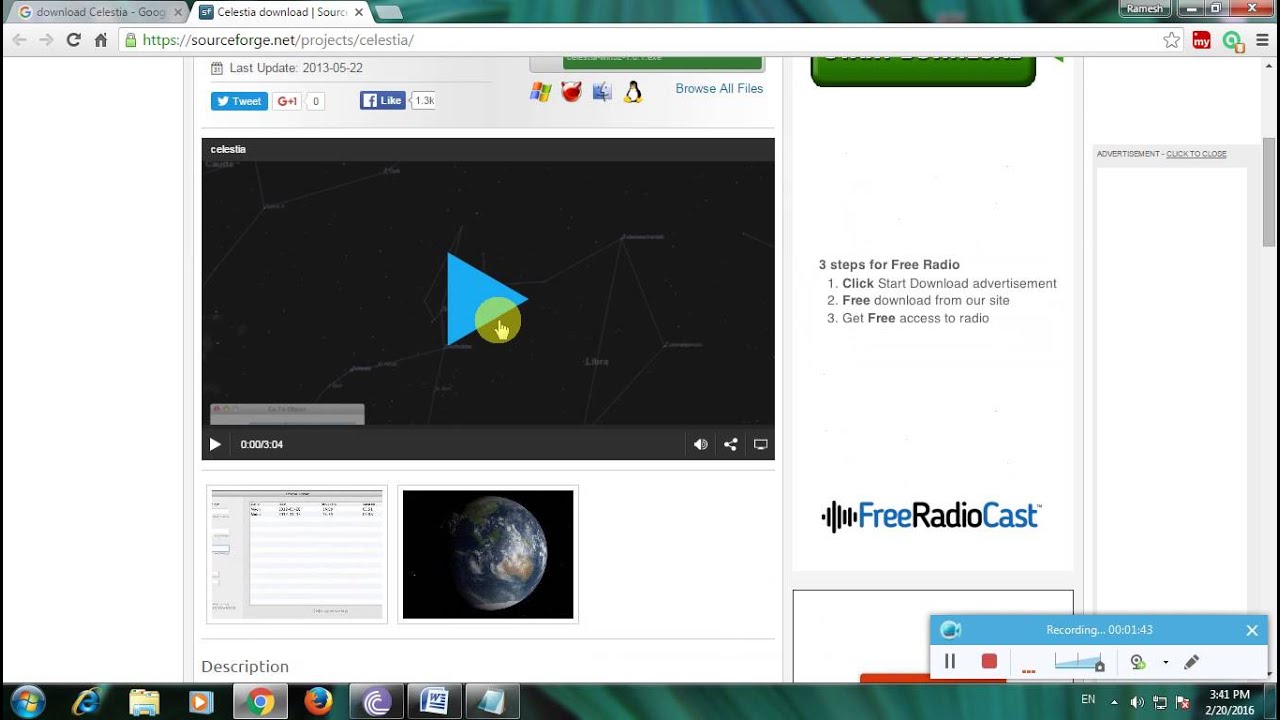Open File Explorer from taskbar
The image size is (1280, 720).
144,702
